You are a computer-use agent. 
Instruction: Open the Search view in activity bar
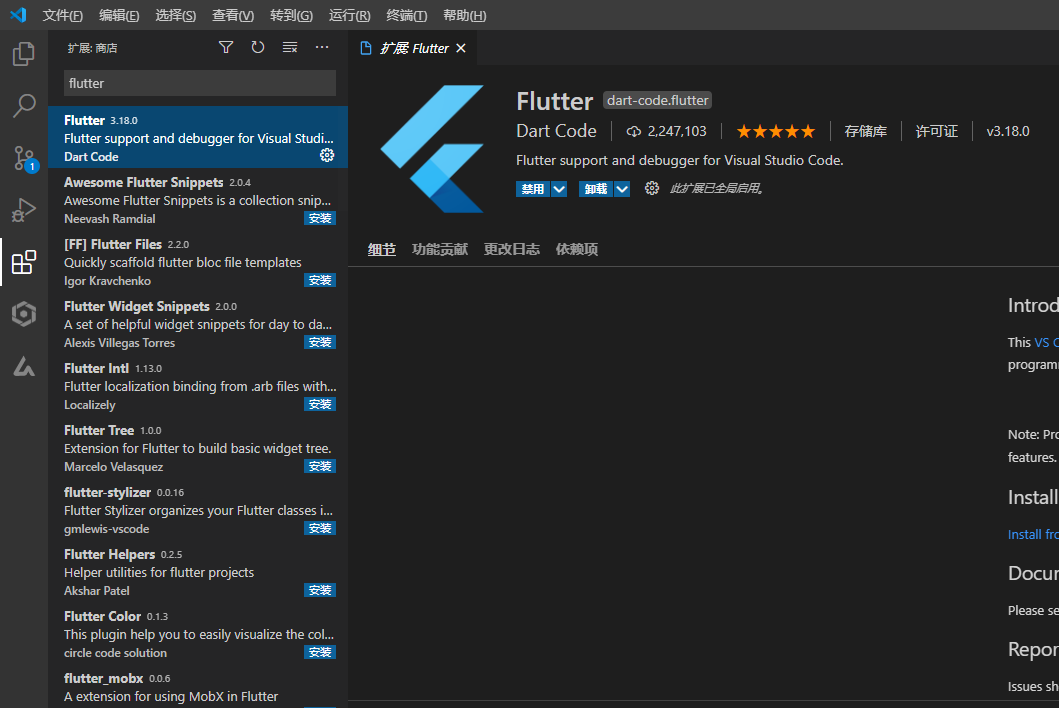24,106
